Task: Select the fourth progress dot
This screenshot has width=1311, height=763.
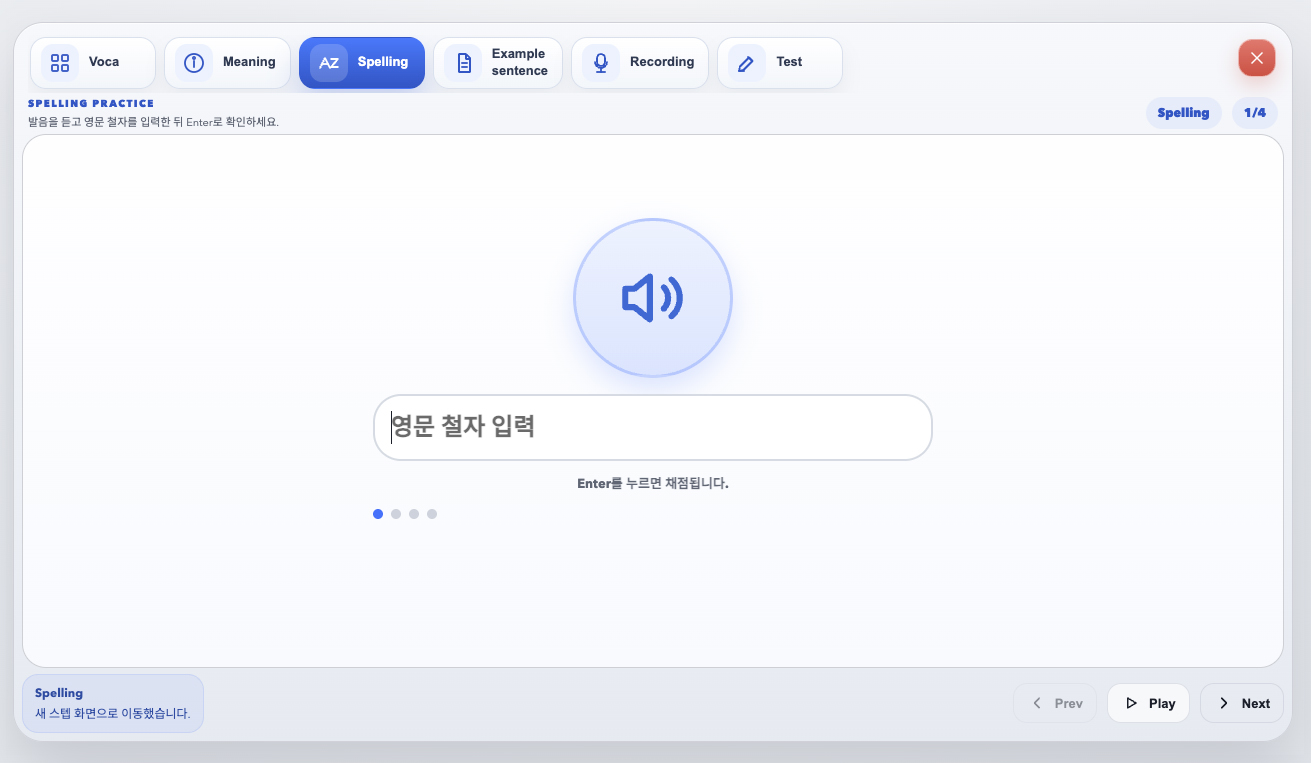Action: [x=432, y=514]
